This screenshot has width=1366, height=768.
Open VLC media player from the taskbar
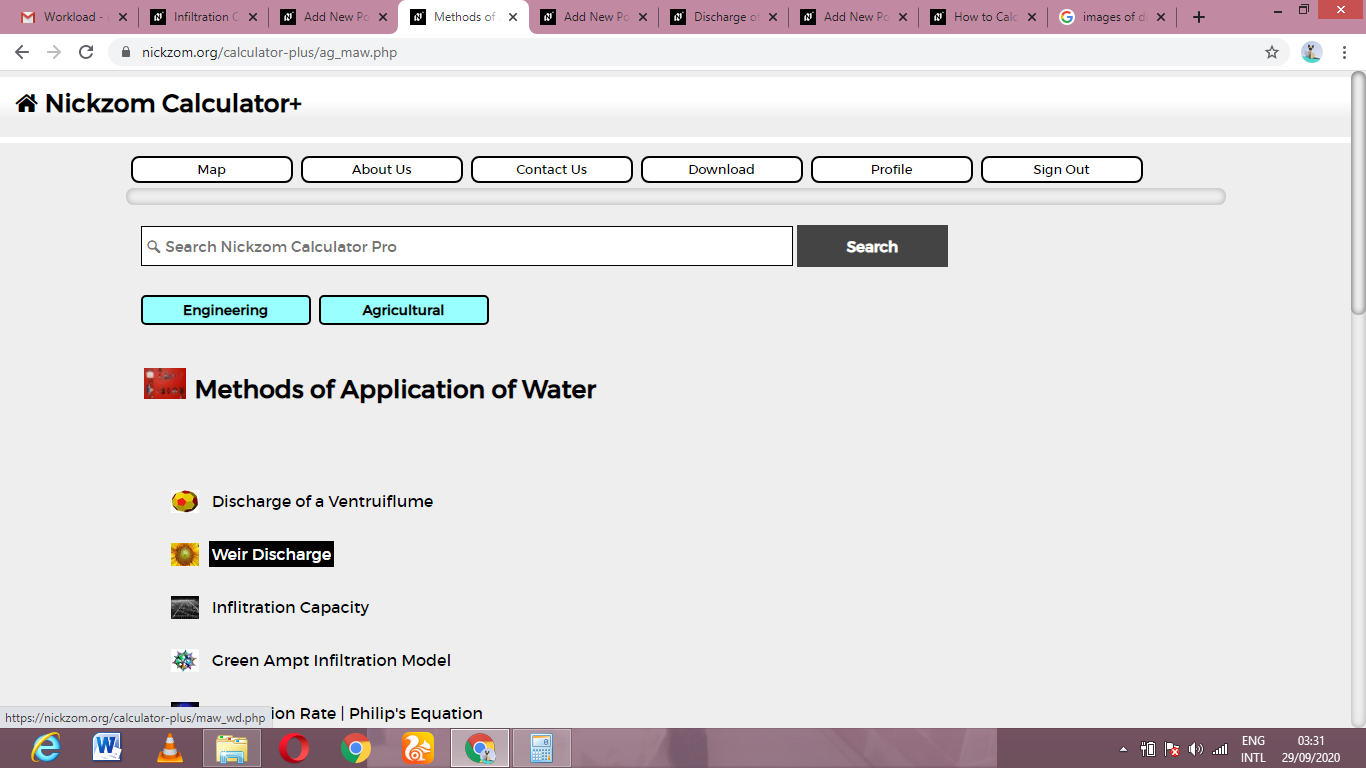(x=170, y=748)
